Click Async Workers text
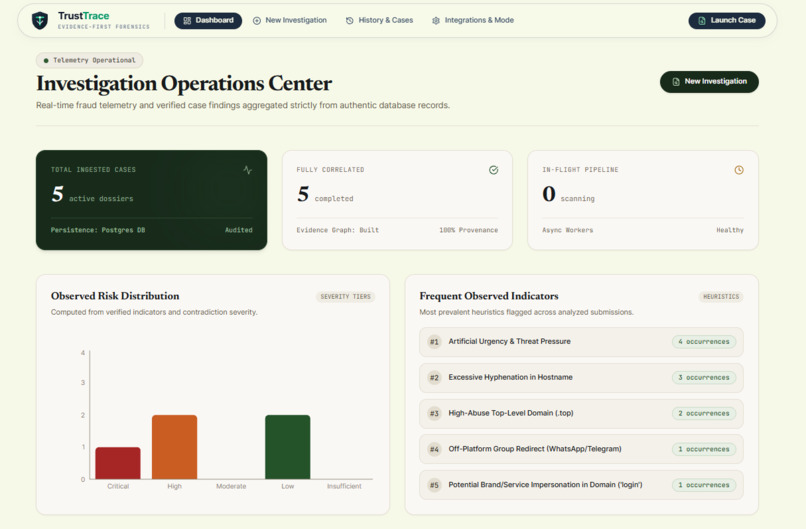Viewport: 806px width, 529px height. click(x=567, y=230)
